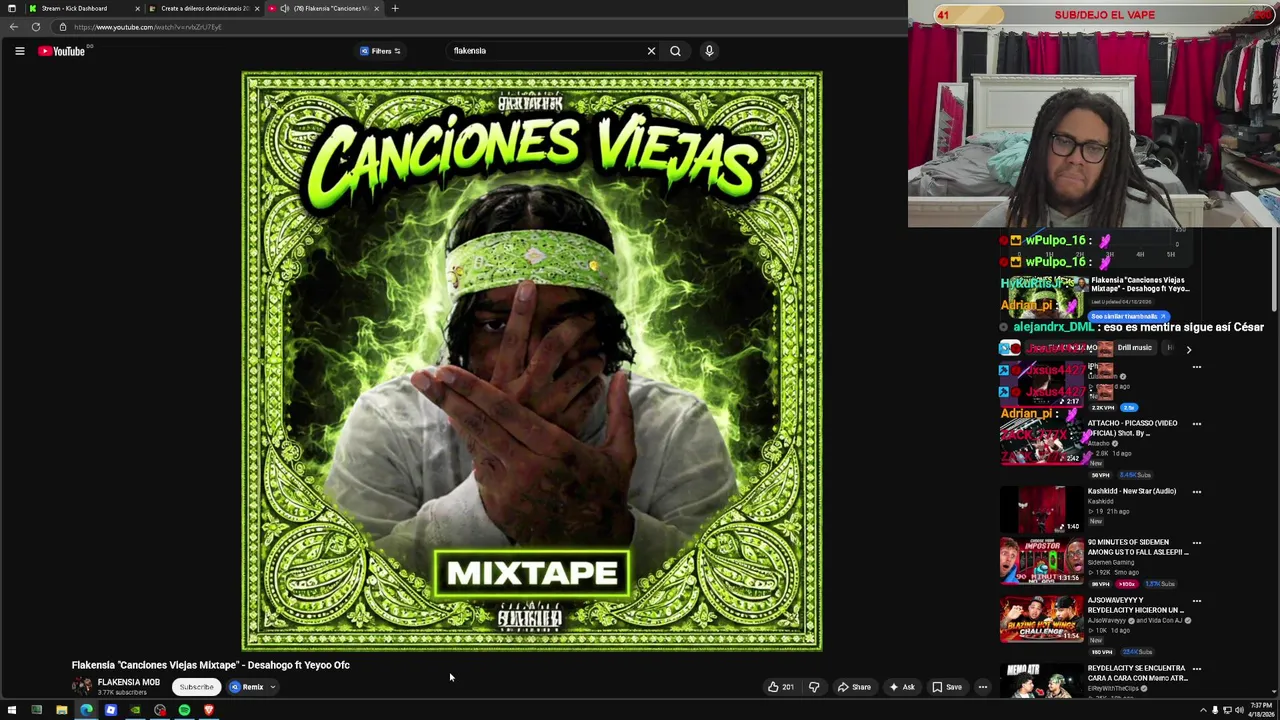This screenshot has height=720, width=1280.
Task: Open clock showing 7:37 PM
Action: coord(1261,710)
